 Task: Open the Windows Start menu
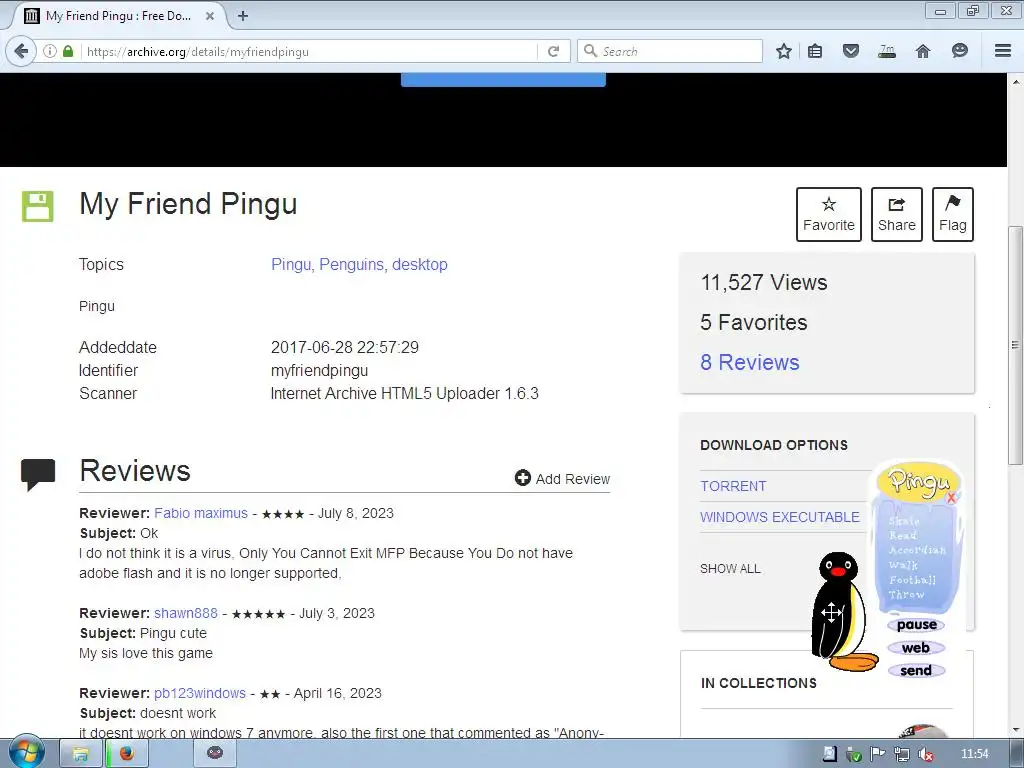pos(26,752)
